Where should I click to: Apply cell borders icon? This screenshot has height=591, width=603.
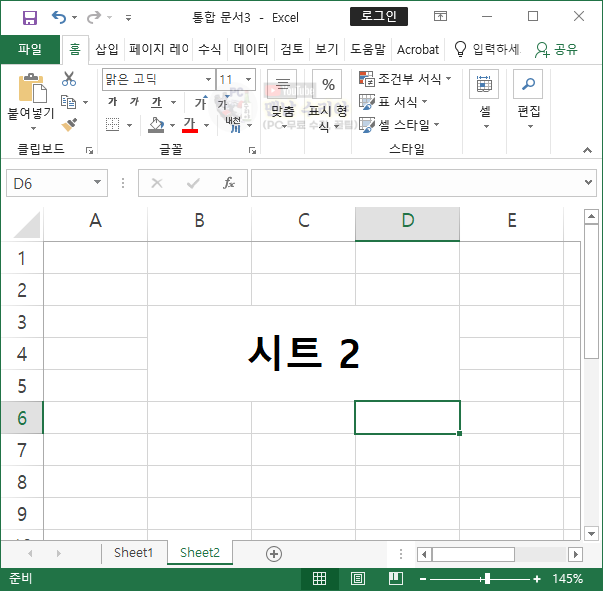(x=113, y=125)
